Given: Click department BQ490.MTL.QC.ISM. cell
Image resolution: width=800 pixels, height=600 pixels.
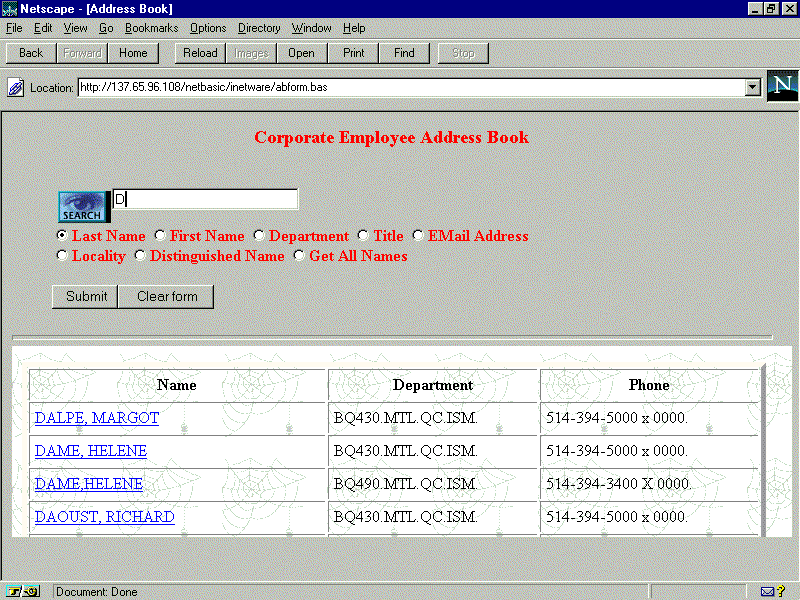Looking at the screenshot, I should coord(433,484).
